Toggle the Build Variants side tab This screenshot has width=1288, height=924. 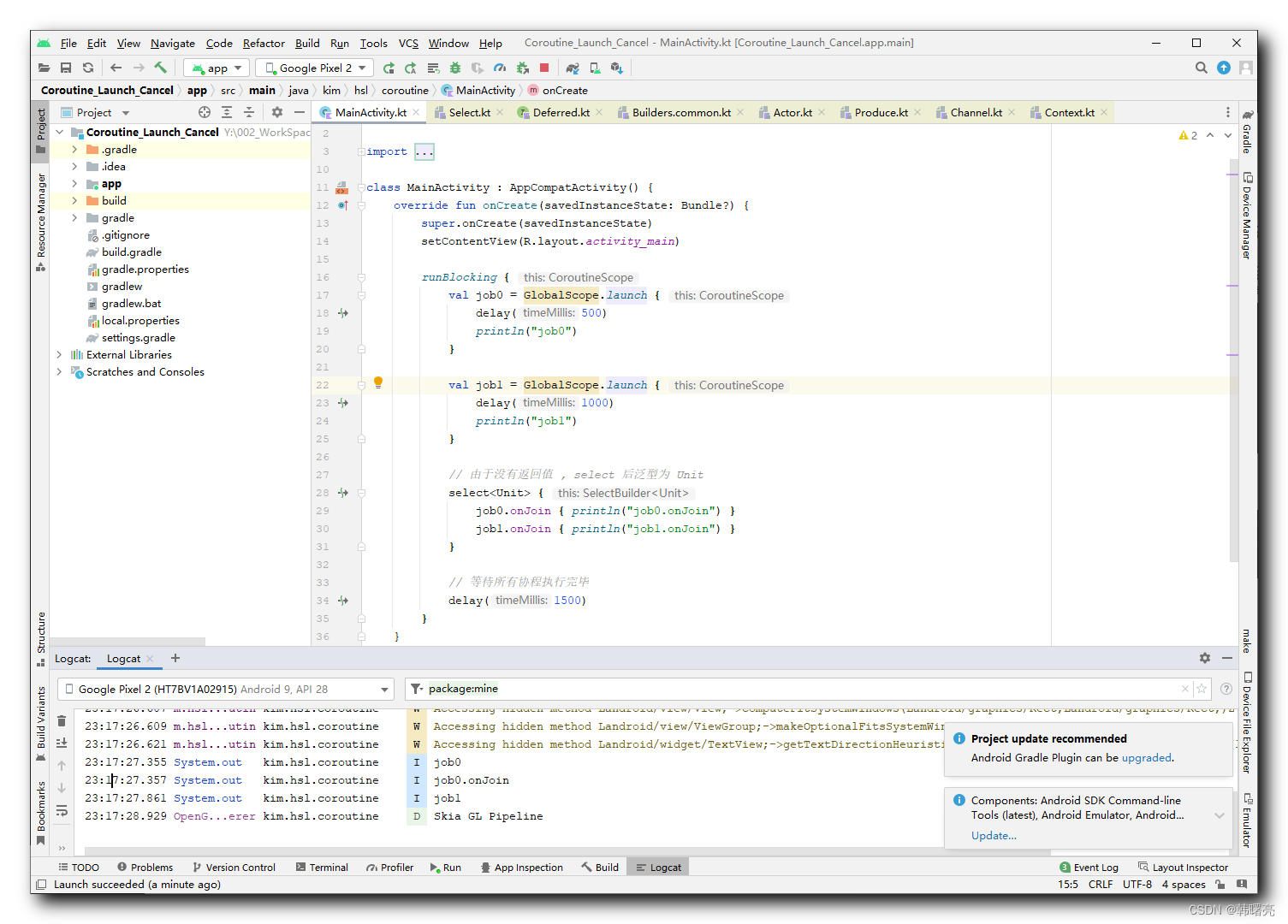(x=40, y=724)
